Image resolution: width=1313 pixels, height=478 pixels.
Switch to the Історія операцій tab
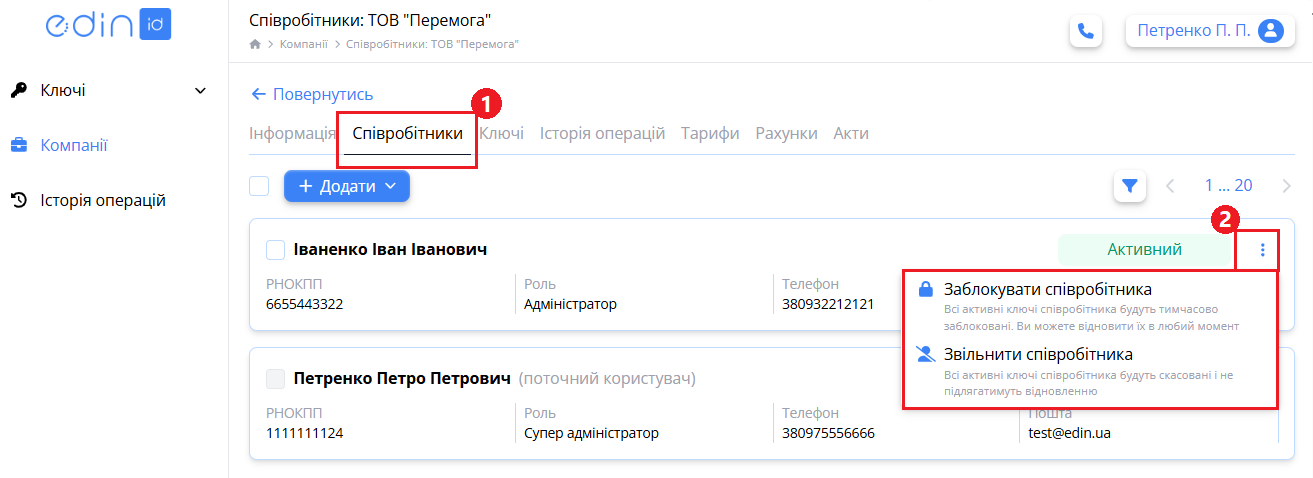[x=603, y=133]
